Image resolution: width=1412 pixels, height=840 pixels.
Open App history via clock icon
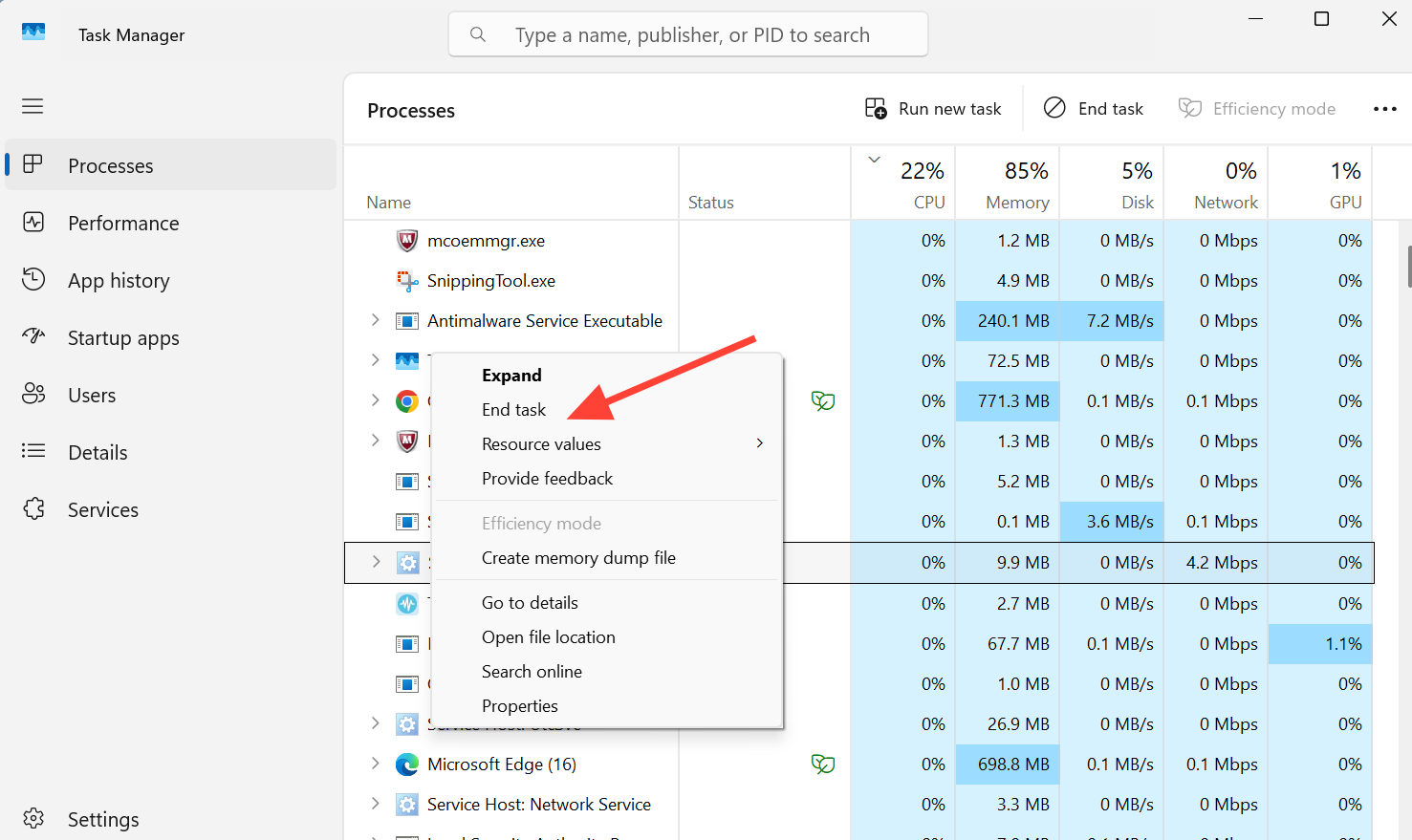(33, 279)
